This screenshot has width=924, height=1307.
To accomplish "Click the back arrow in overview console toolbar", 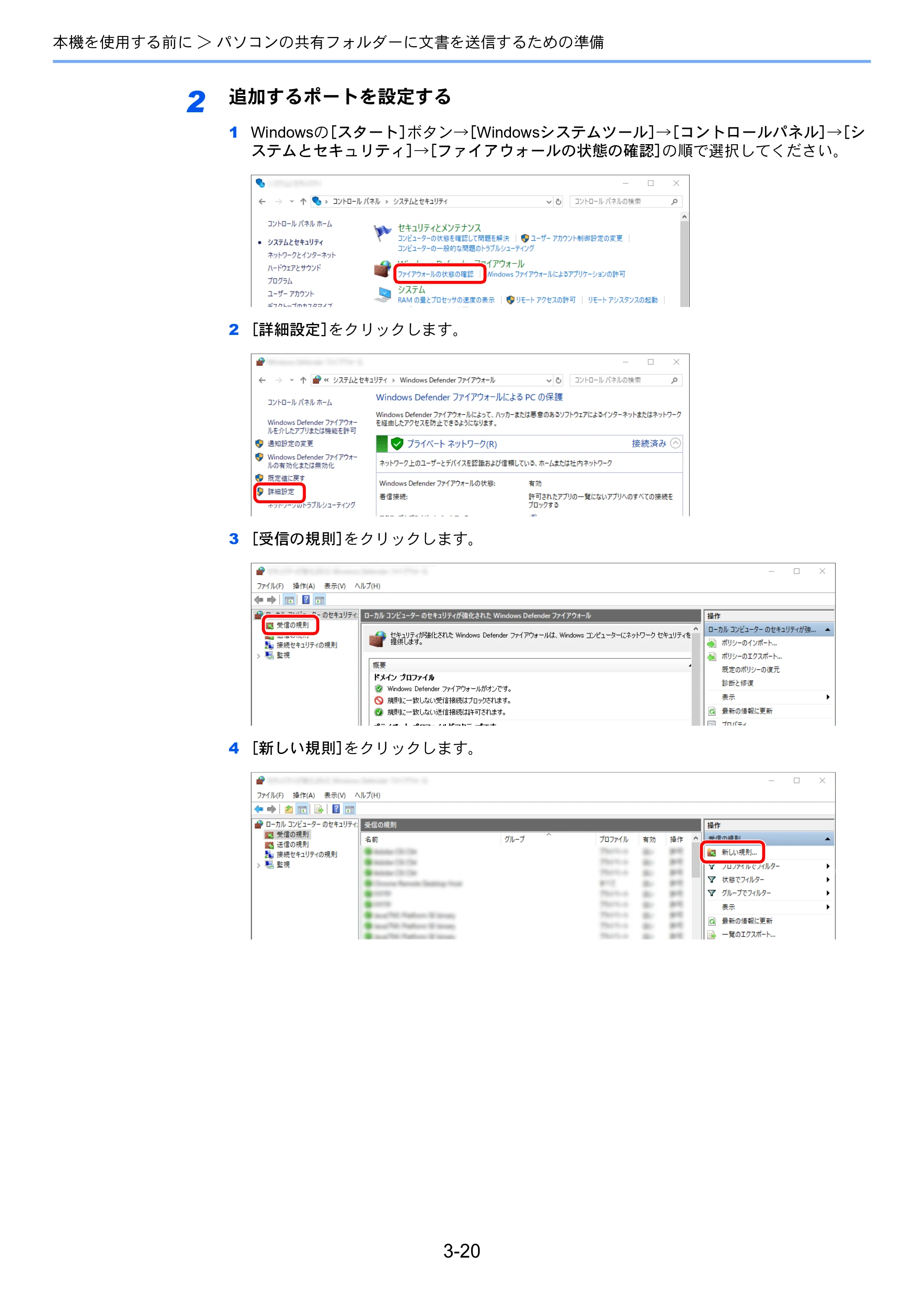I will click(x=259, y=599).
